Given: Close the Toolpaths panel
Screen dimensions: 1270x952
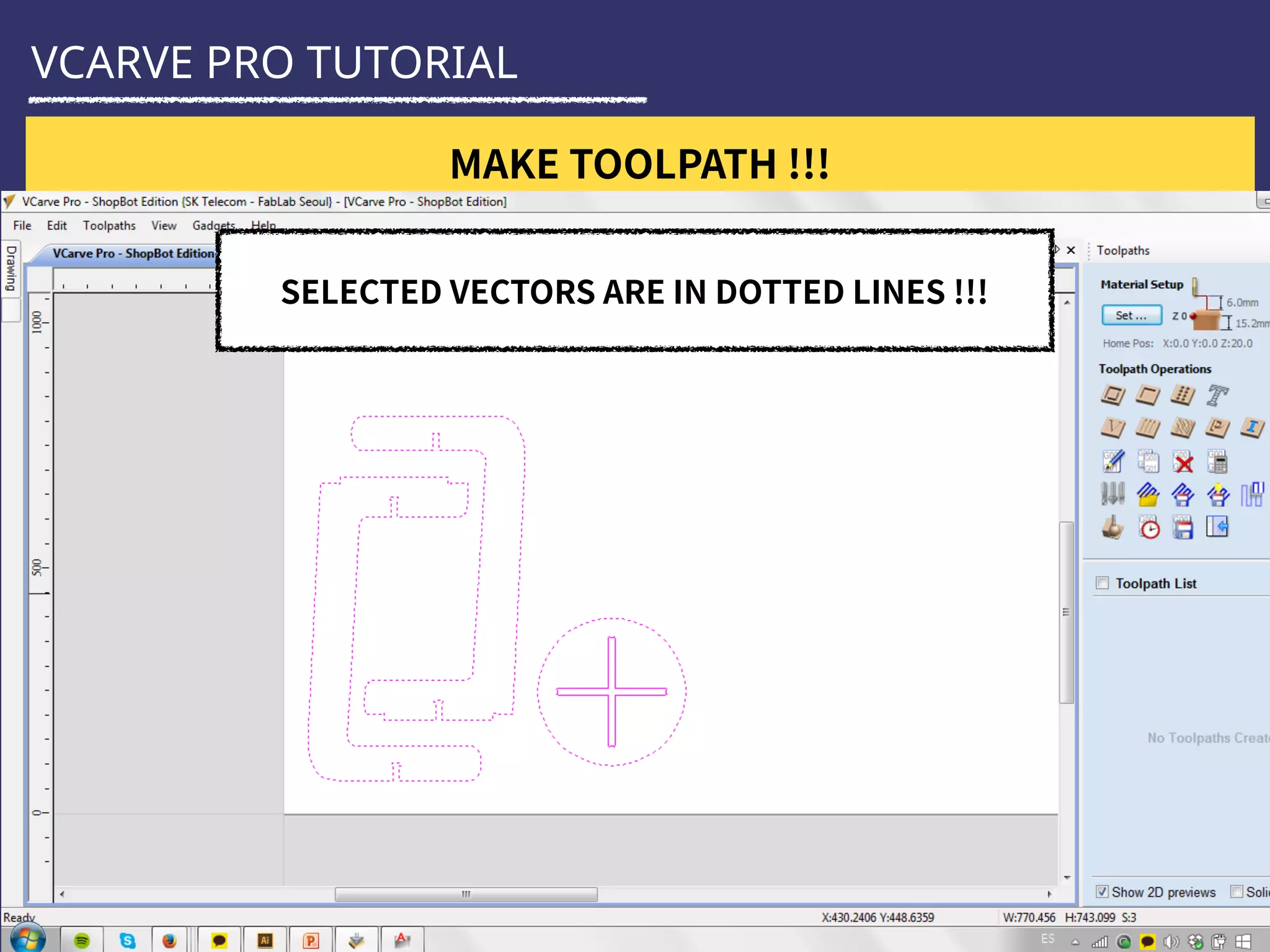Looking at the screenshot, I should [x=1071, y=250].
